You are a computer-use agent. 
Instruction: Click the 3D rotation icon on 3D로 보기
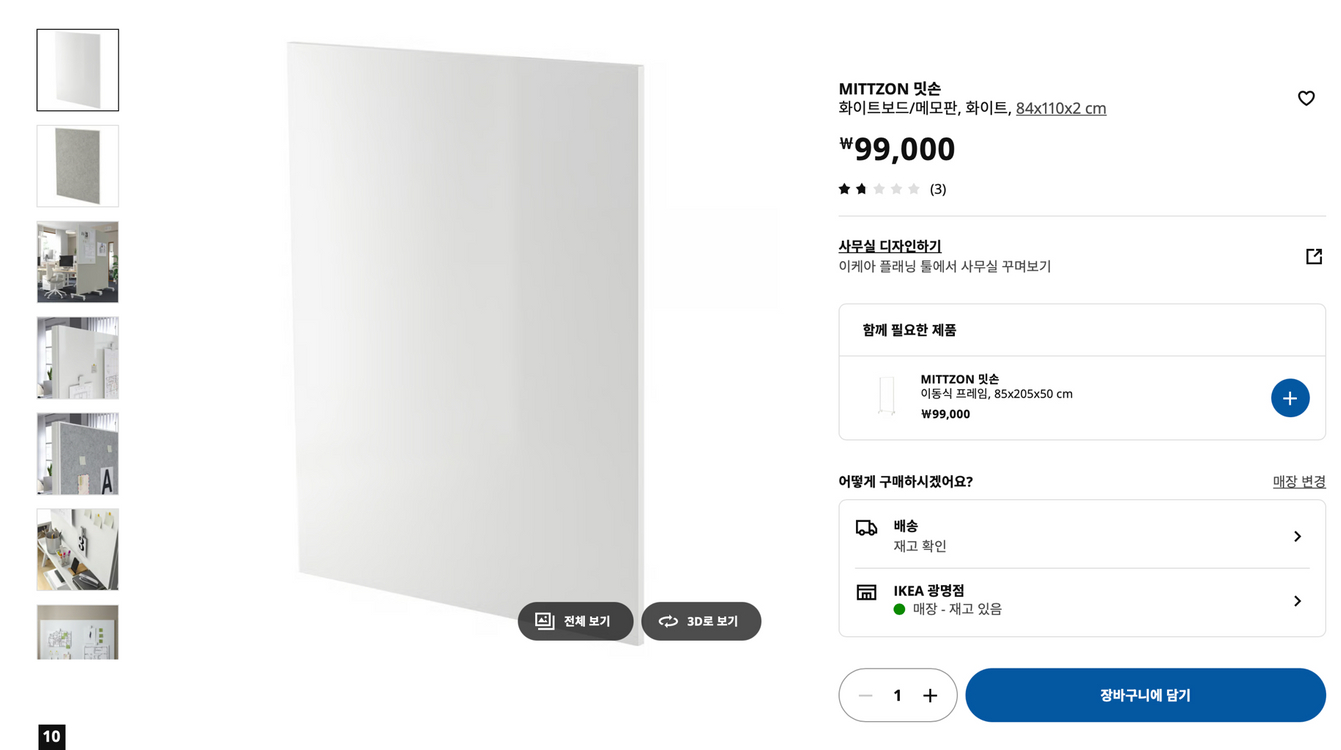coord(668,621)
